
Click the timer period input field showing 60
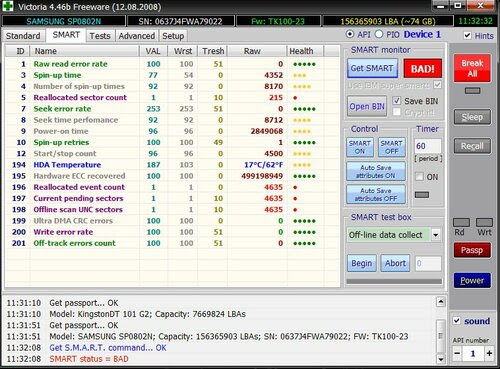pyautogui.click(x=428, y=146)
